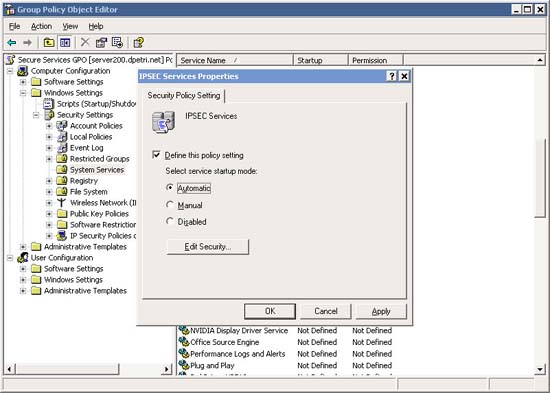Collapse the User Configuration node

(10, 258)
